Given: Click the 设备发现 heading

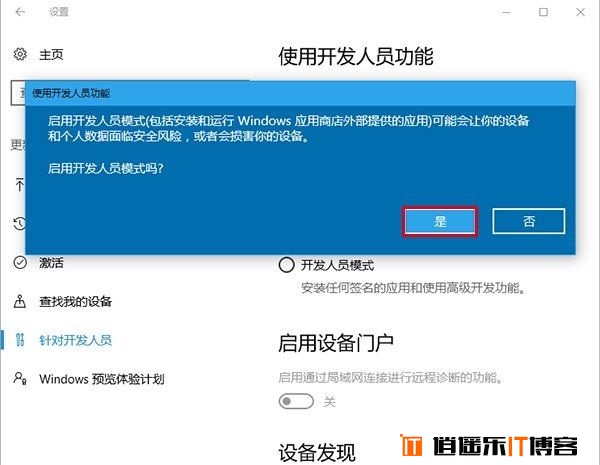Looking at the screenshot, I should pos(317,452).
